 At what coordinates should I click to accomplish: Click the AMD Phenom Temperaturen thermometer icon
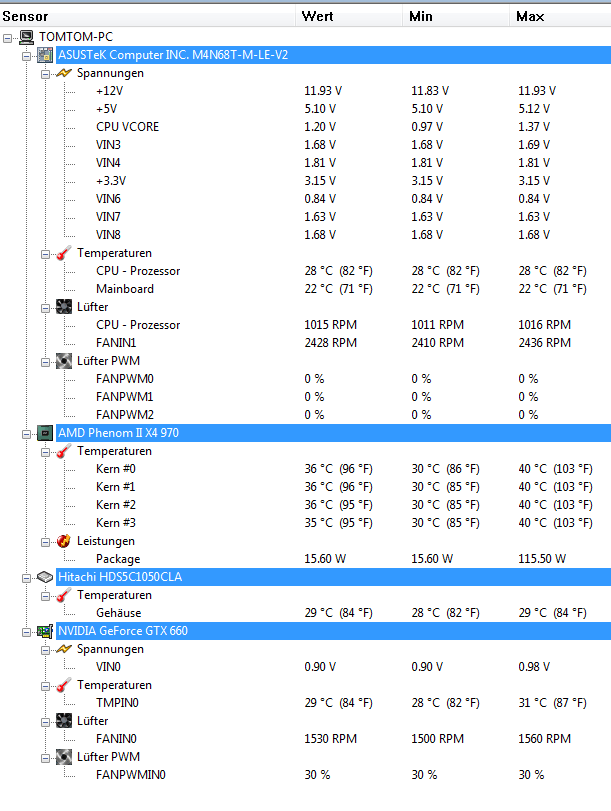point(64,451)
